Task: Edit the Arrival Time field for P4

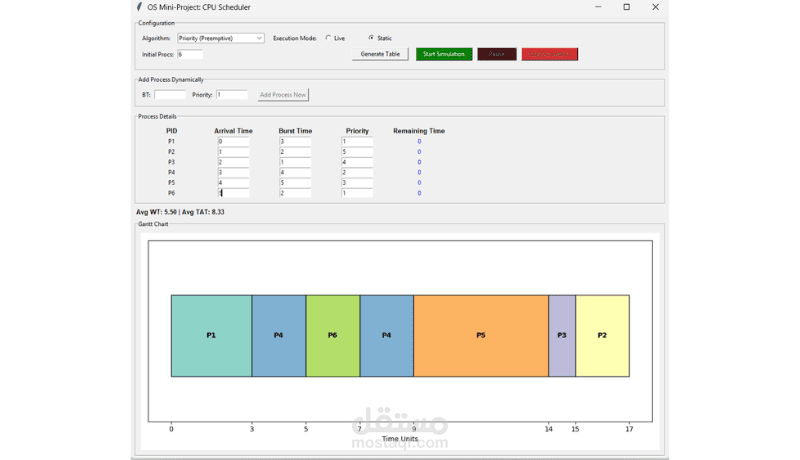Action: point(233,172)
